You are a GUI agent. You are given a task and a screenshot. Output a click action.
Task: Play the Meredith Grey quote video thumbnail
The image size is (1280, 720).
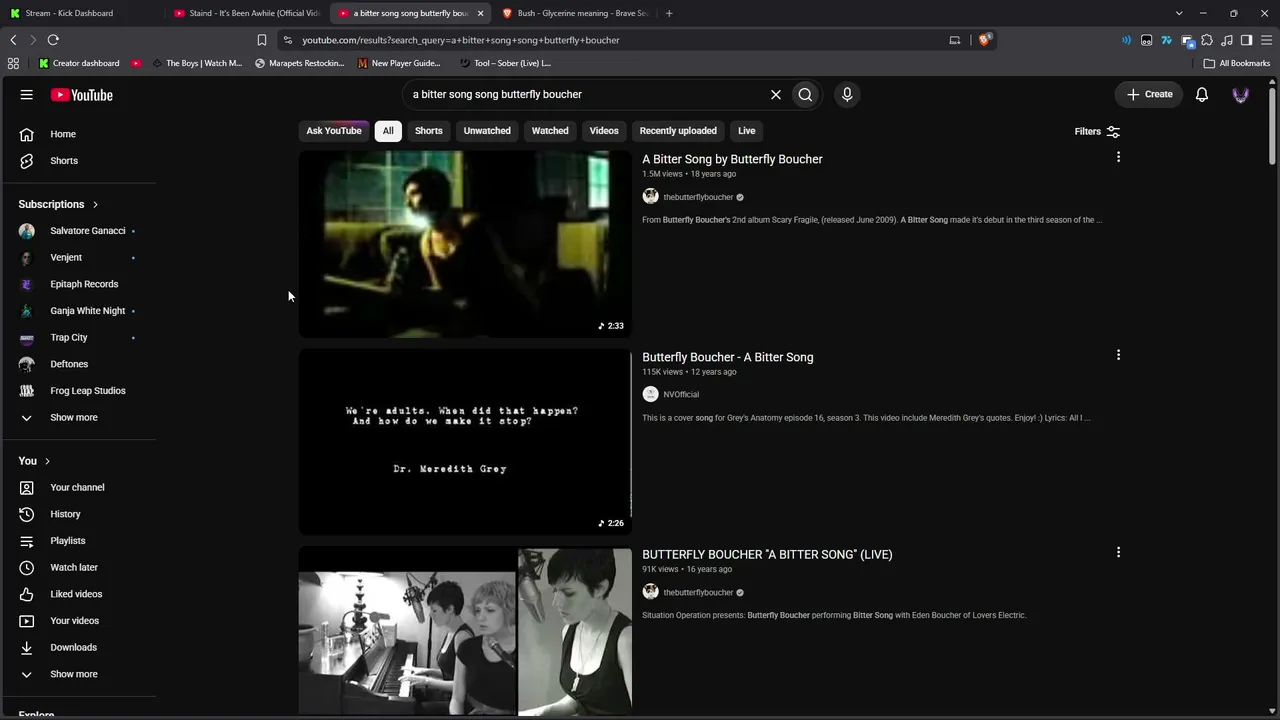click(x=465, y=441)
